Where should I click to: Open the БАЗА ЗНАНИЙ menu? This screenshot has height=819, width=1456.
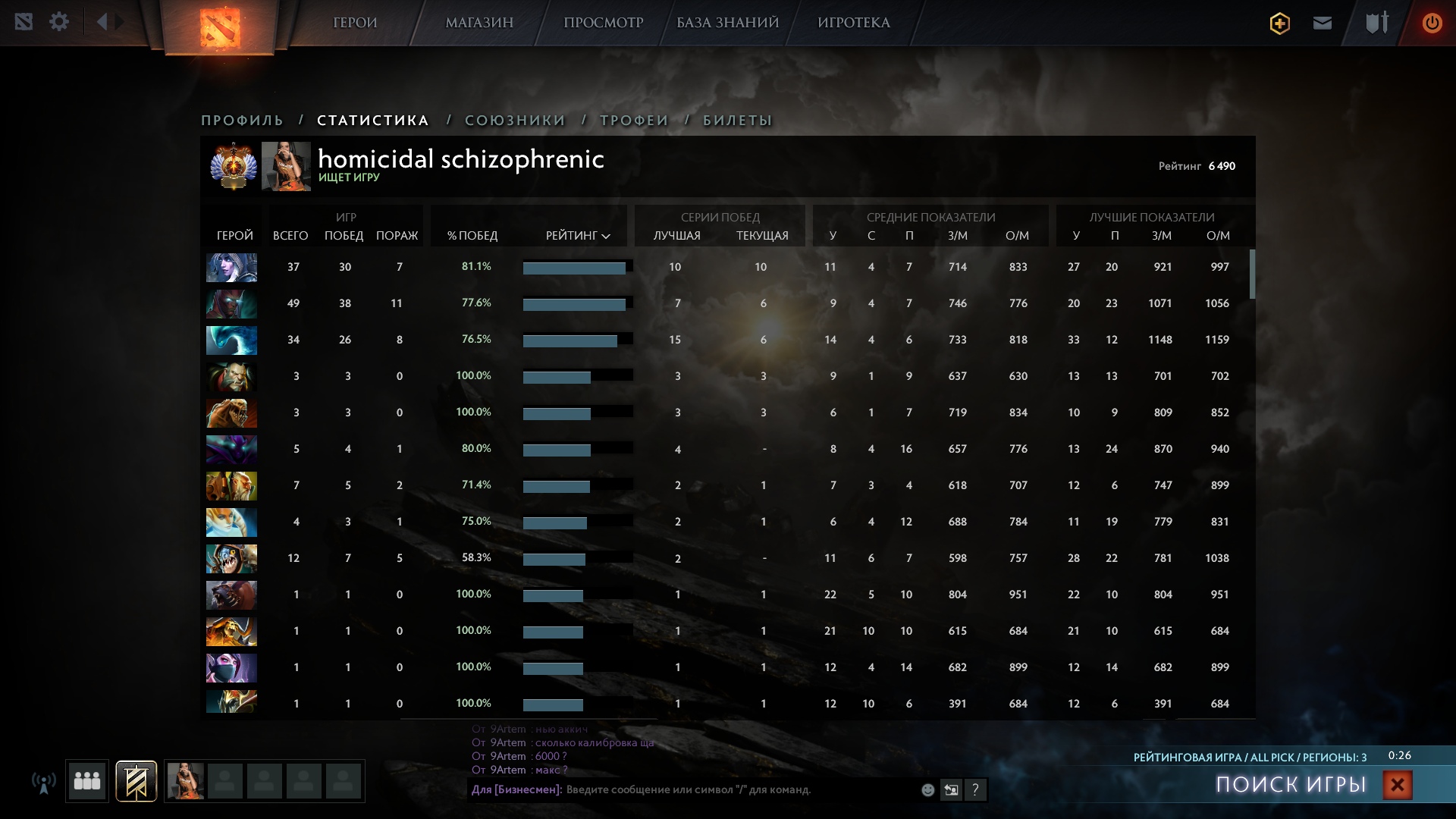point(728,23)
